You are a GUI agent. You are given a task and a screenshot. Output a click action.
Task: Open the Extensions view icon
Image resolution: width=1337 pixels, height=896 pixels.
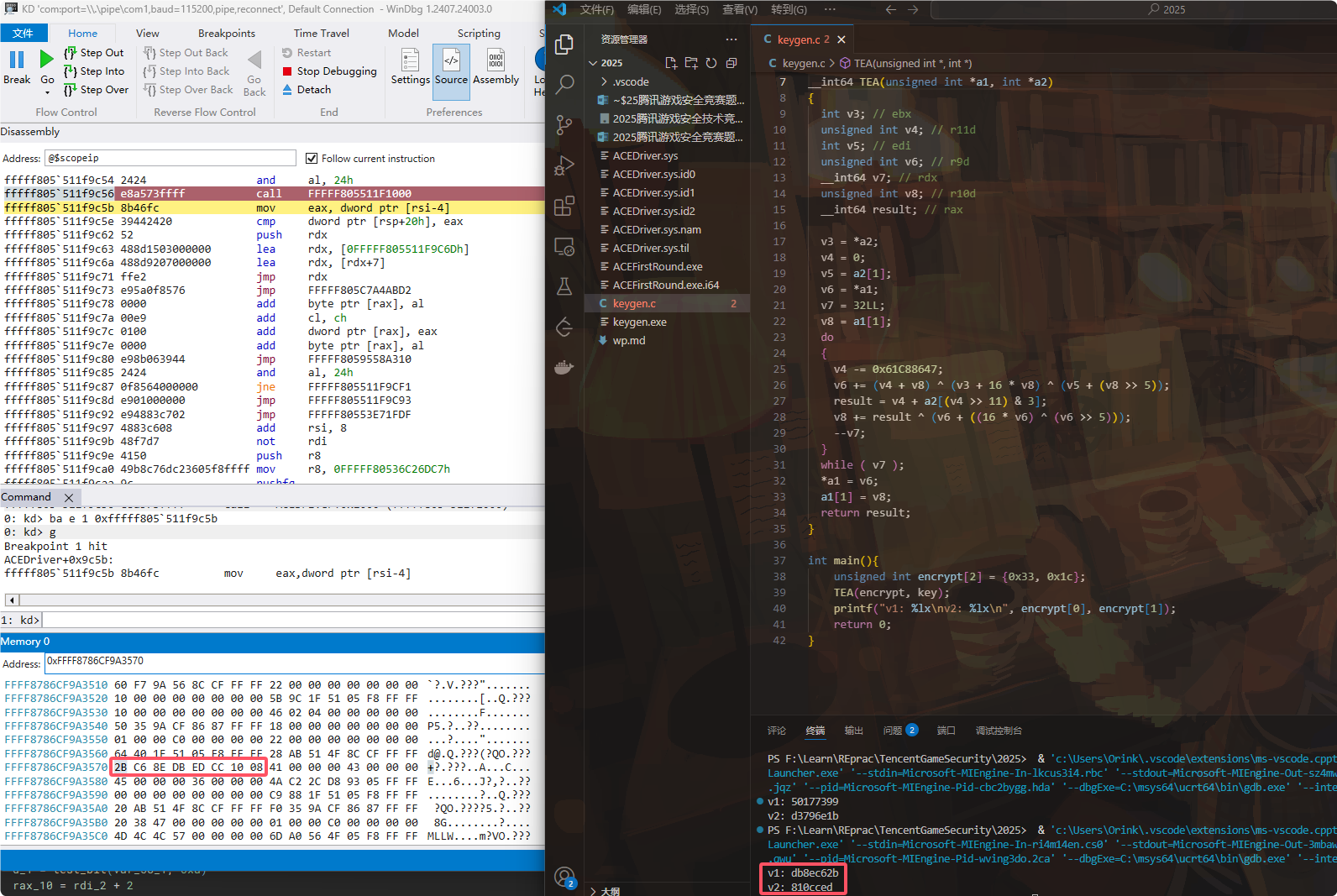(x=564, y=206)
